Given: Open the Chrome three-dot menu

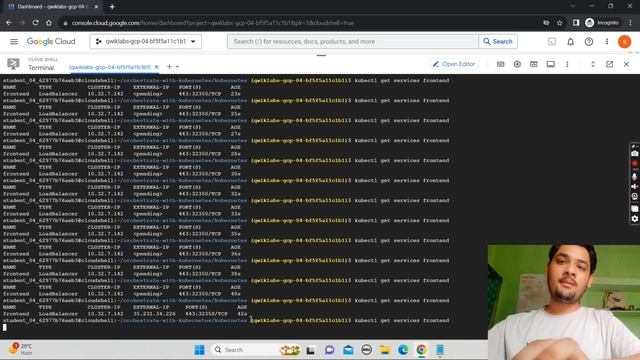Looking at the screenshot, I should (631, 23).
